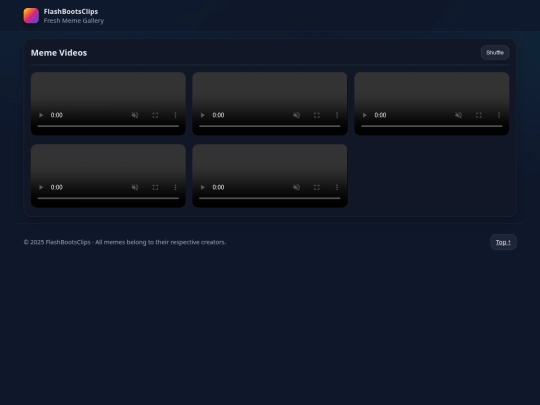540x405 pixels.
Task: Click the 0:00 time on bottom-middle video
Action: (x=218, y=187)
